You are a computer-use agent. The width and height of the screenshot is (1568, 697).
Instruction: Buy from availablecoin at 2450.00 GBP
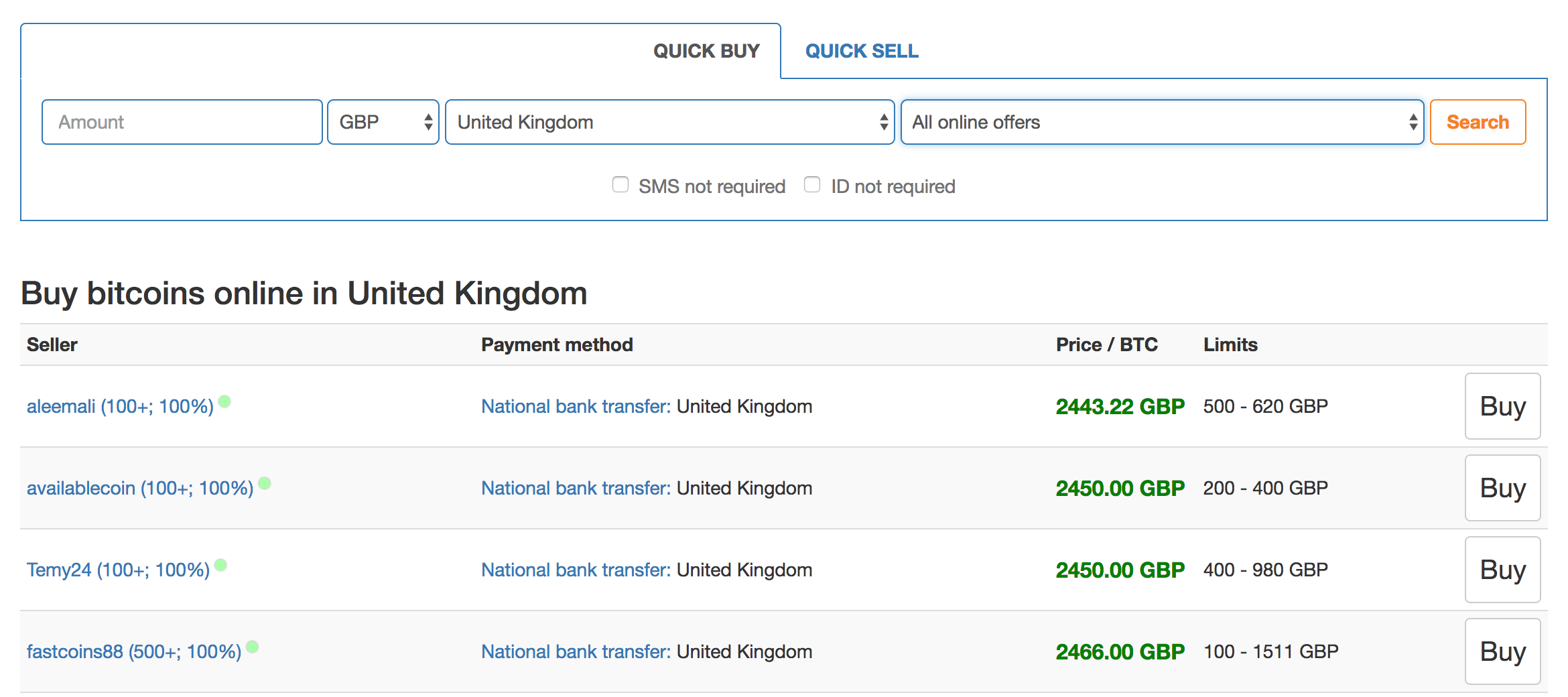point(1502,488)
